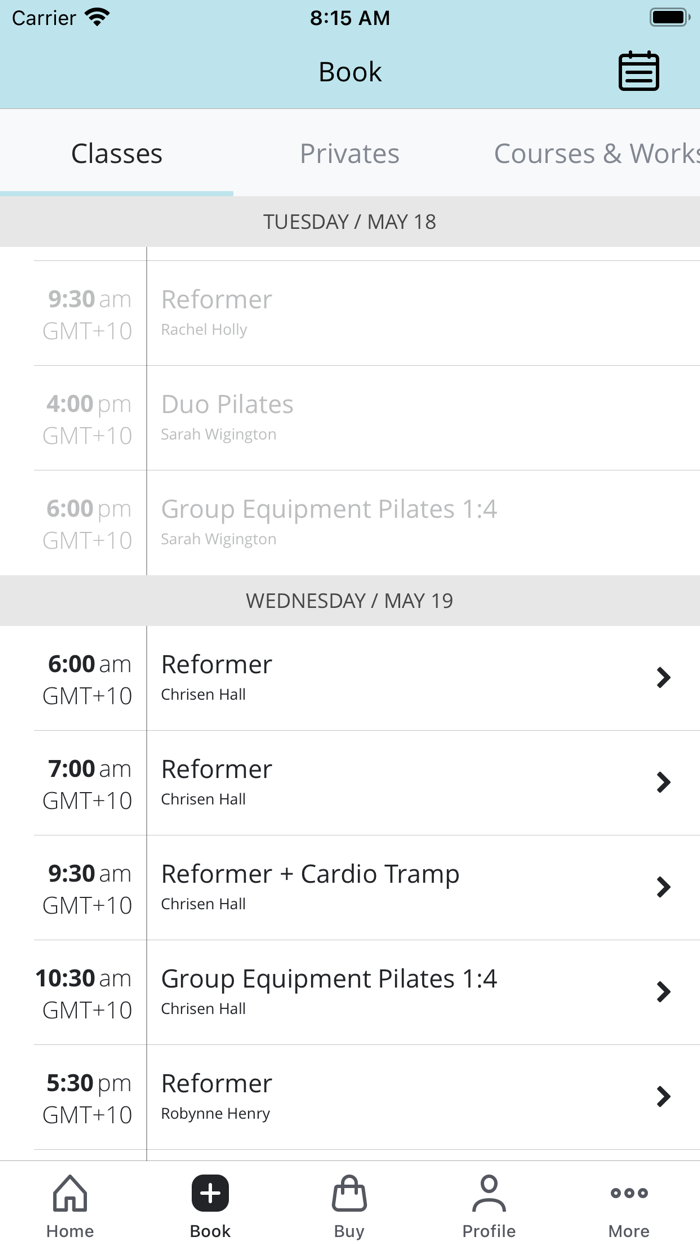Switch to the Privates tab

point(349,153)
